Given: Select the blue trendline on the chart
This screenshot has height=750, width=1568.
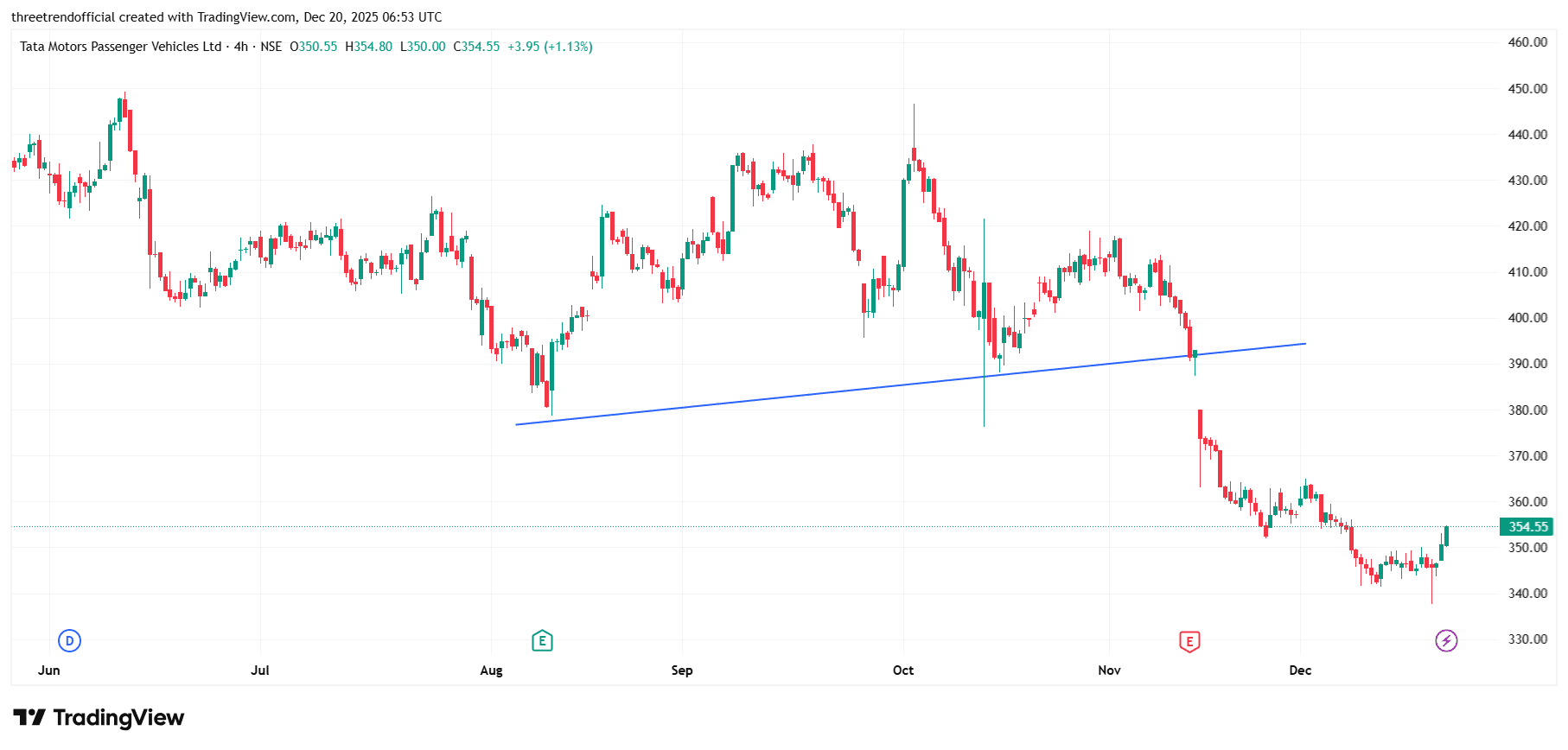Looking at the screenshot, I should (x=910, y=385).
